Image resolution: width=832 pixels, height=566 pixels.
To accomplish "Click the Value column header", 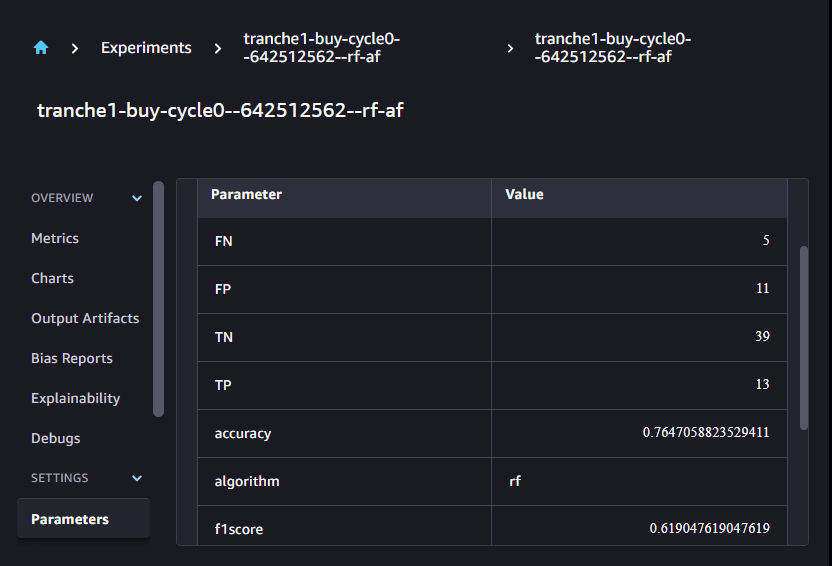I will click(x=524, y=194).
